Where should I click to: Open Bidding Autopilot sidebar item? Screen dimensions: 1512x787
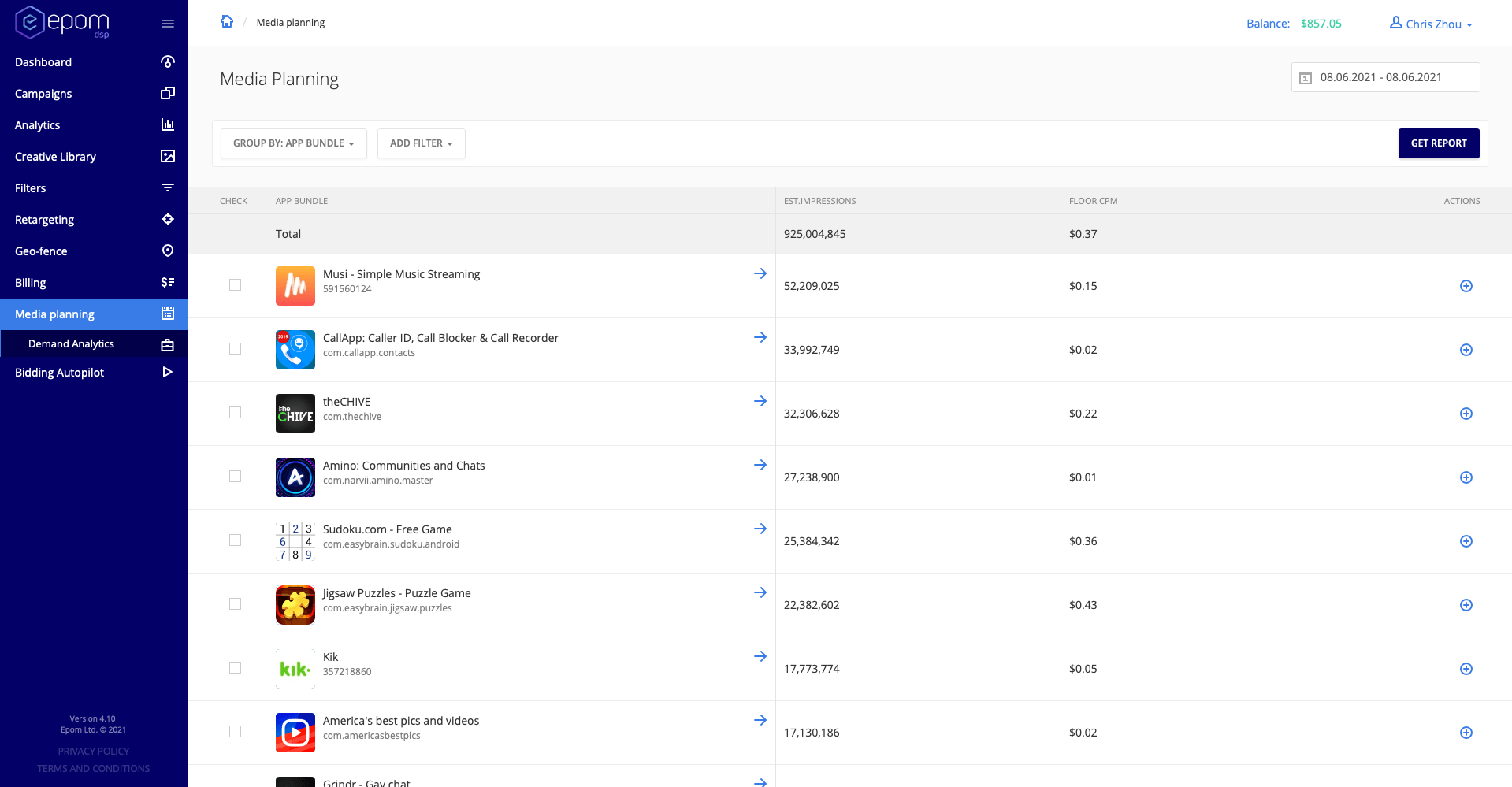tap(94, 373)
